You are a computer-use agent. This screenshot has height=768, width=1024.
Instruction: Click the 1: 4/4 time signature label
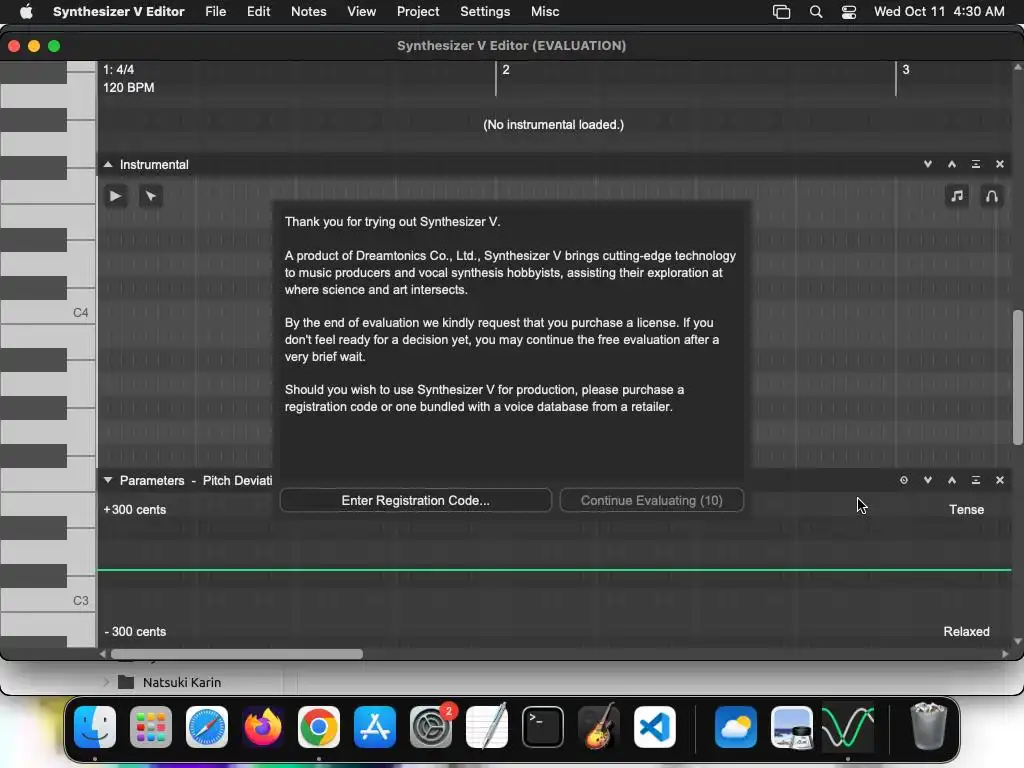119,70
